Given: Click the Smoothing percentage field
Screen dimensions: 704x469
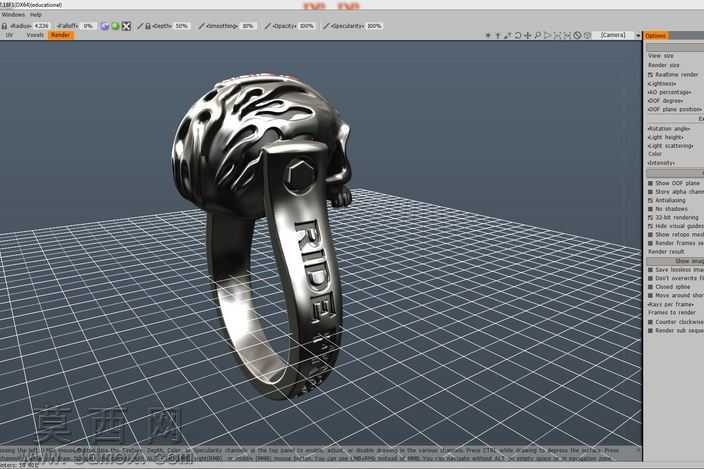Looking at the screenshot, I should tap(248, 26).
